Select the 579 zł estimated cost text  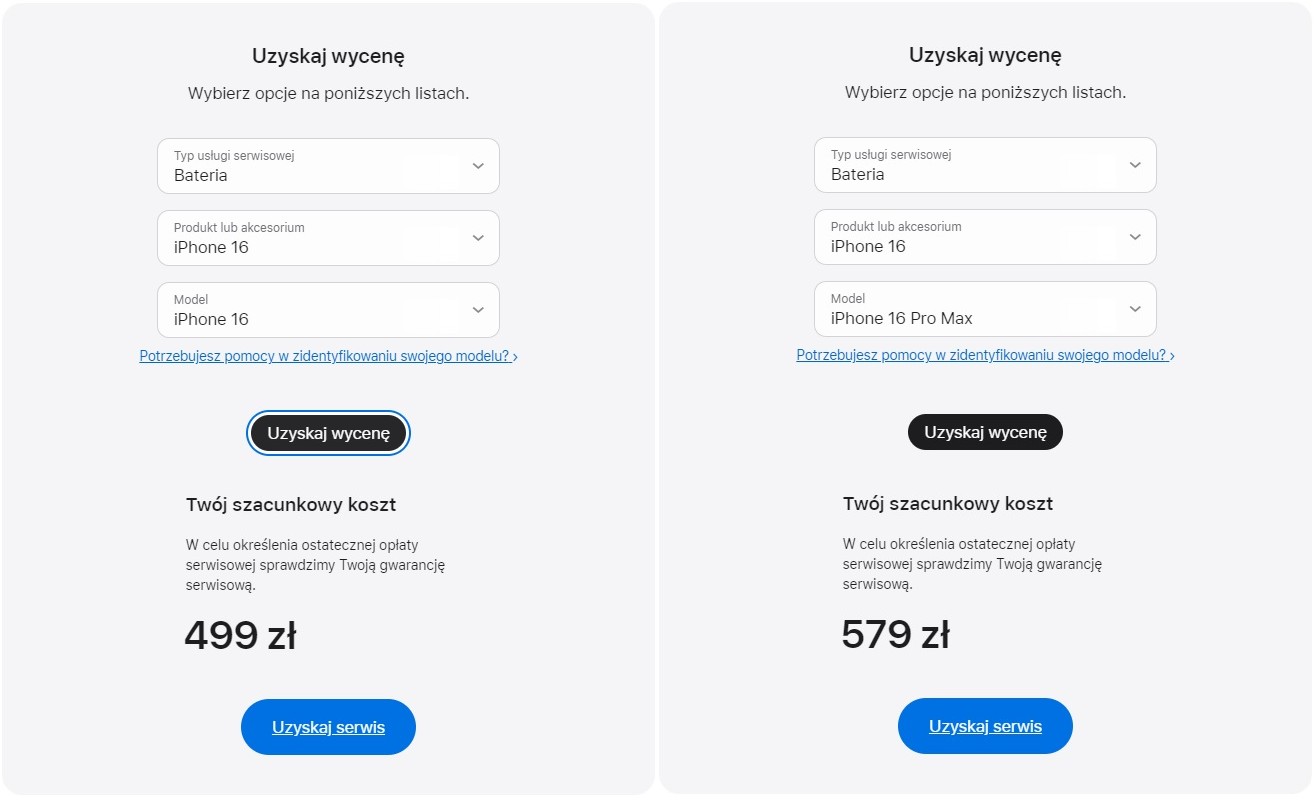click(895, 635)
